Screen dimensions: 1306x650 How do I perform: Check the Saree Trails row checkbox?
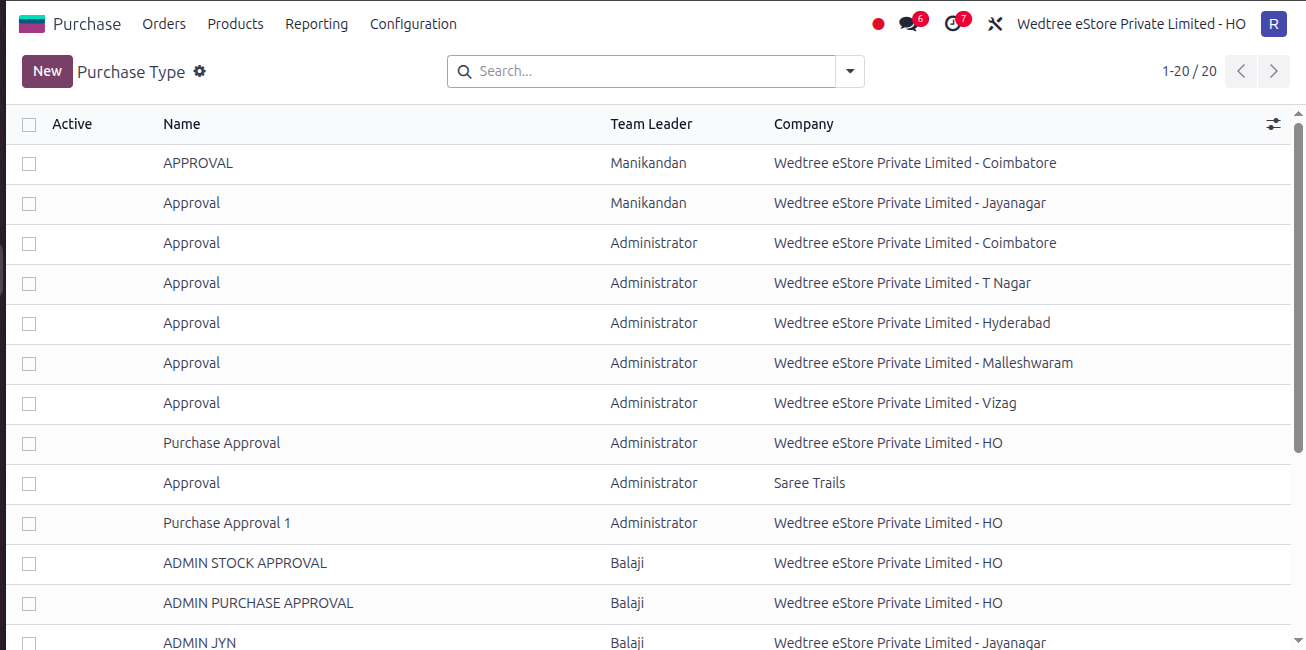click(x=29, y=483)
